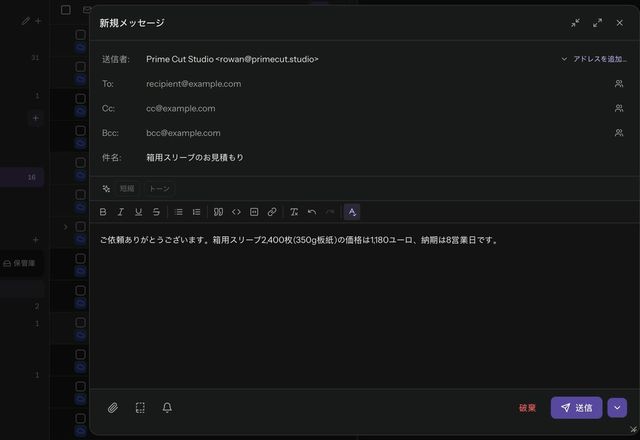This screenshot has height=440, width=640.
Task: Click the 短縮 AI option
Action: coord(127,189)
